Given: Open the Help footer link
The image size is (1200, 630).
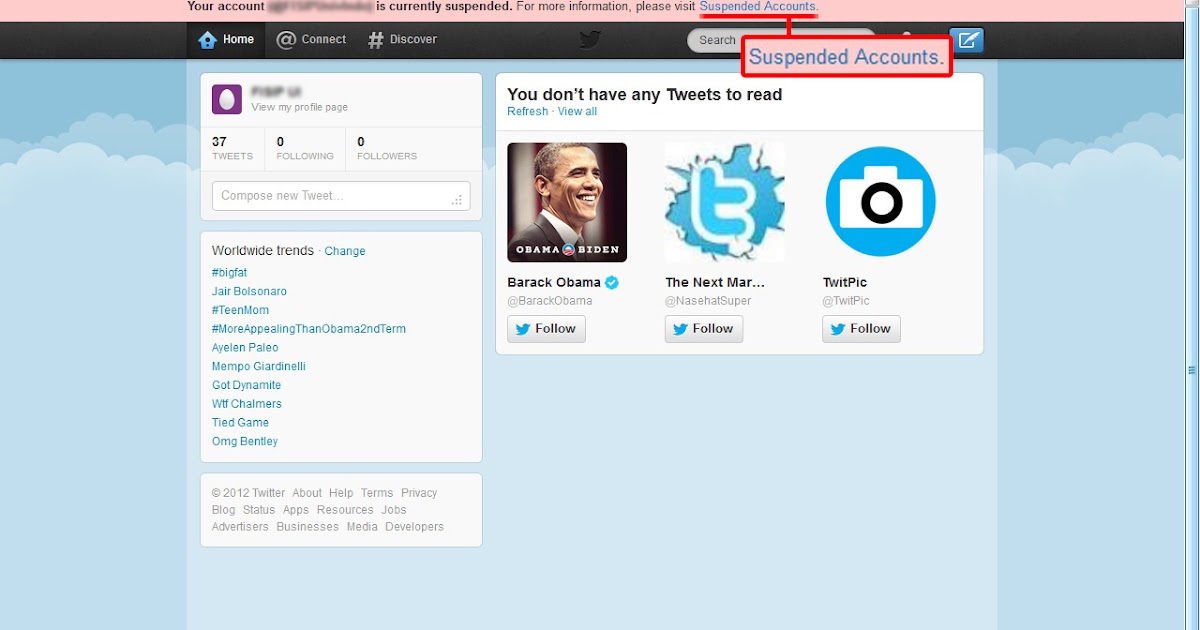Looking at the screenshot, I should coord(341,493).
